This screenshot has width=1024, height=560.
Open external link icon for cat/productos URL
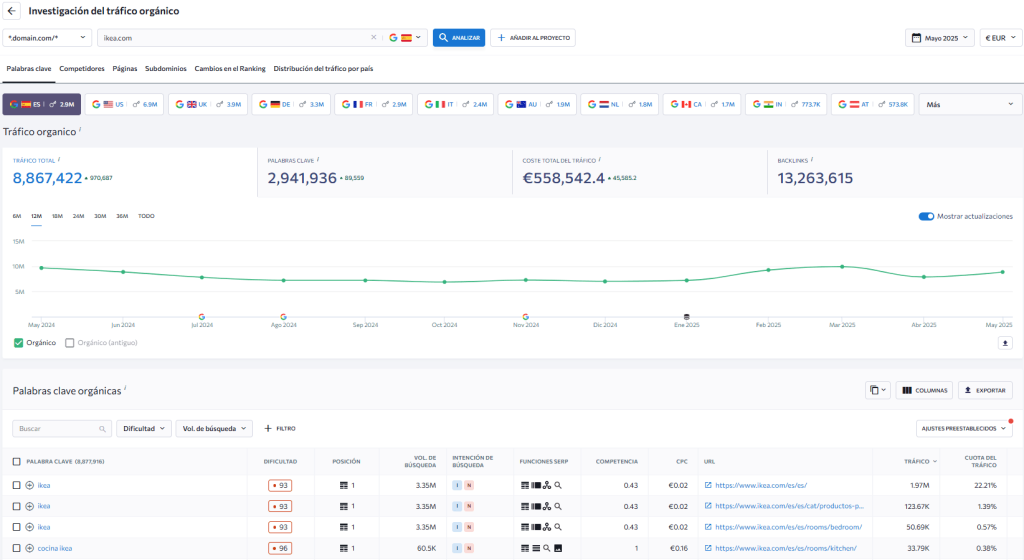point(708,506)
